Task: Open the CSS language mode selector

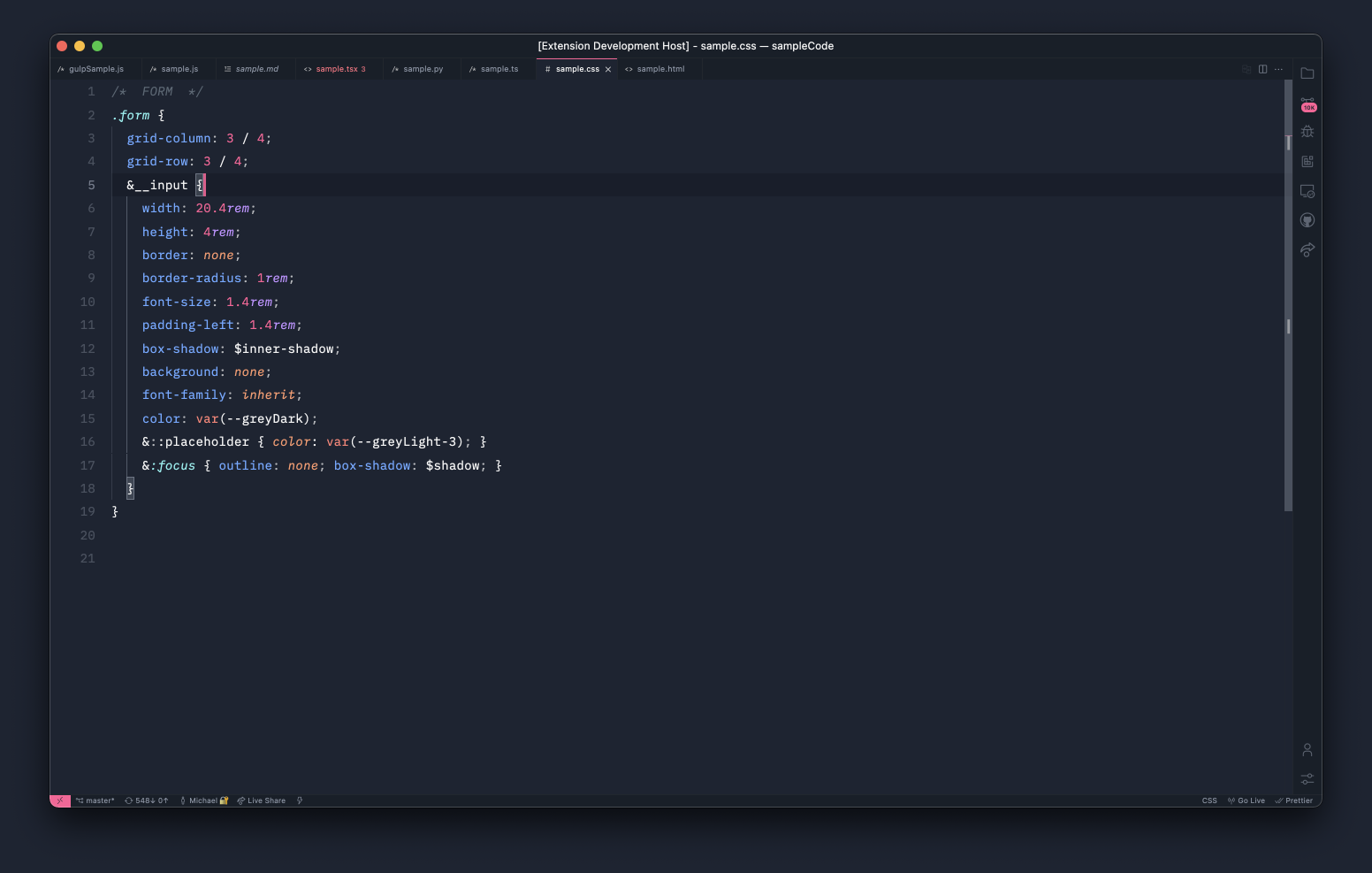Action: (x=1209, y=800)
